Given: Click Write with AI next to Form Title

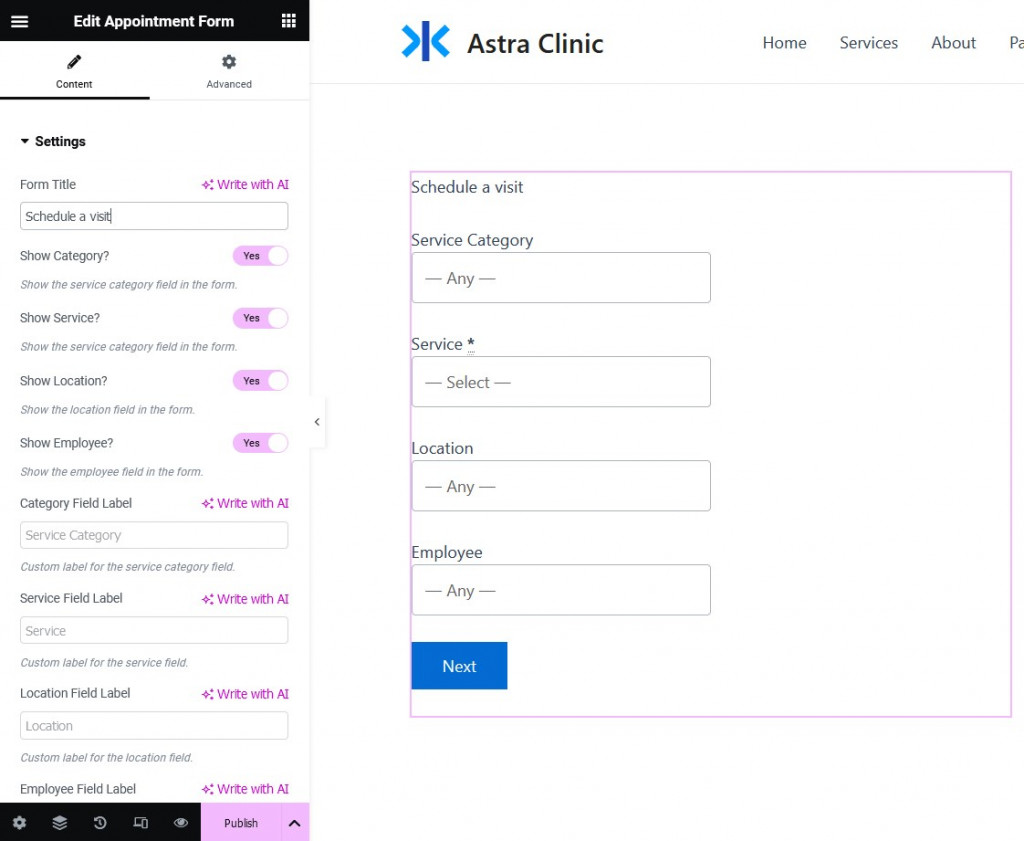Looking at the screenshot, I should pyautogui.click(x=245, y=184).
